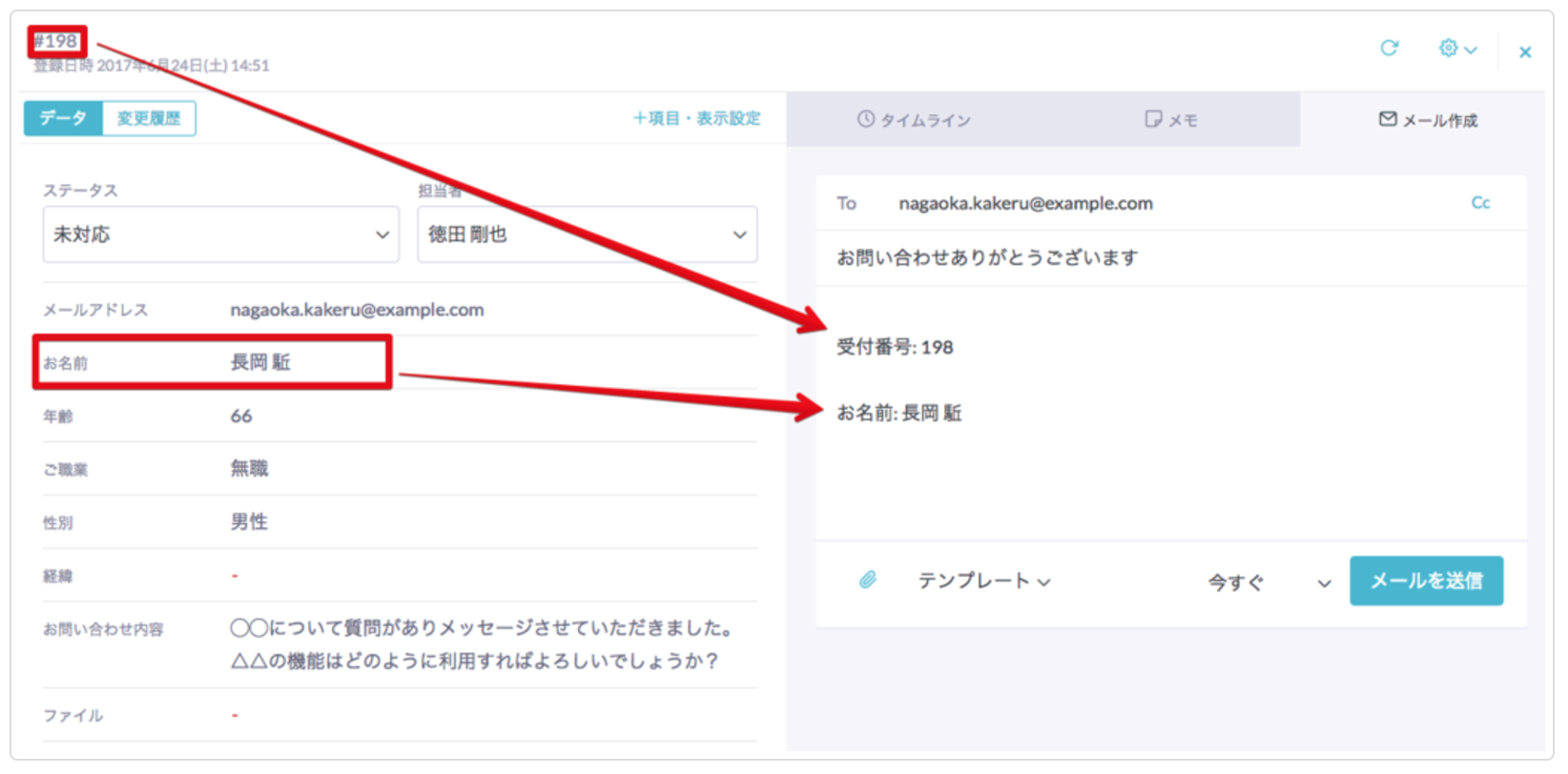Switch to the データ tab

(63, 118)
